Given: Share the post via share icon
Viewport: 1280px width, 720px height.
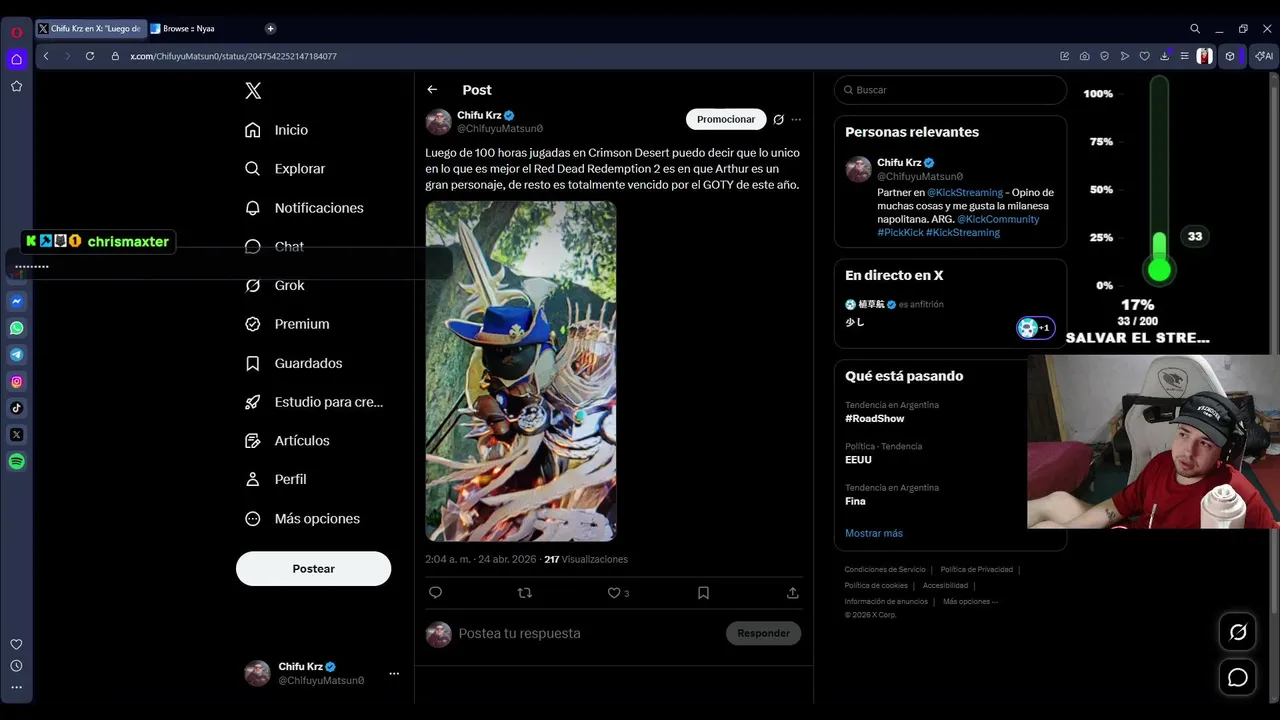Looking at the screenshot, I should [793, 593].
